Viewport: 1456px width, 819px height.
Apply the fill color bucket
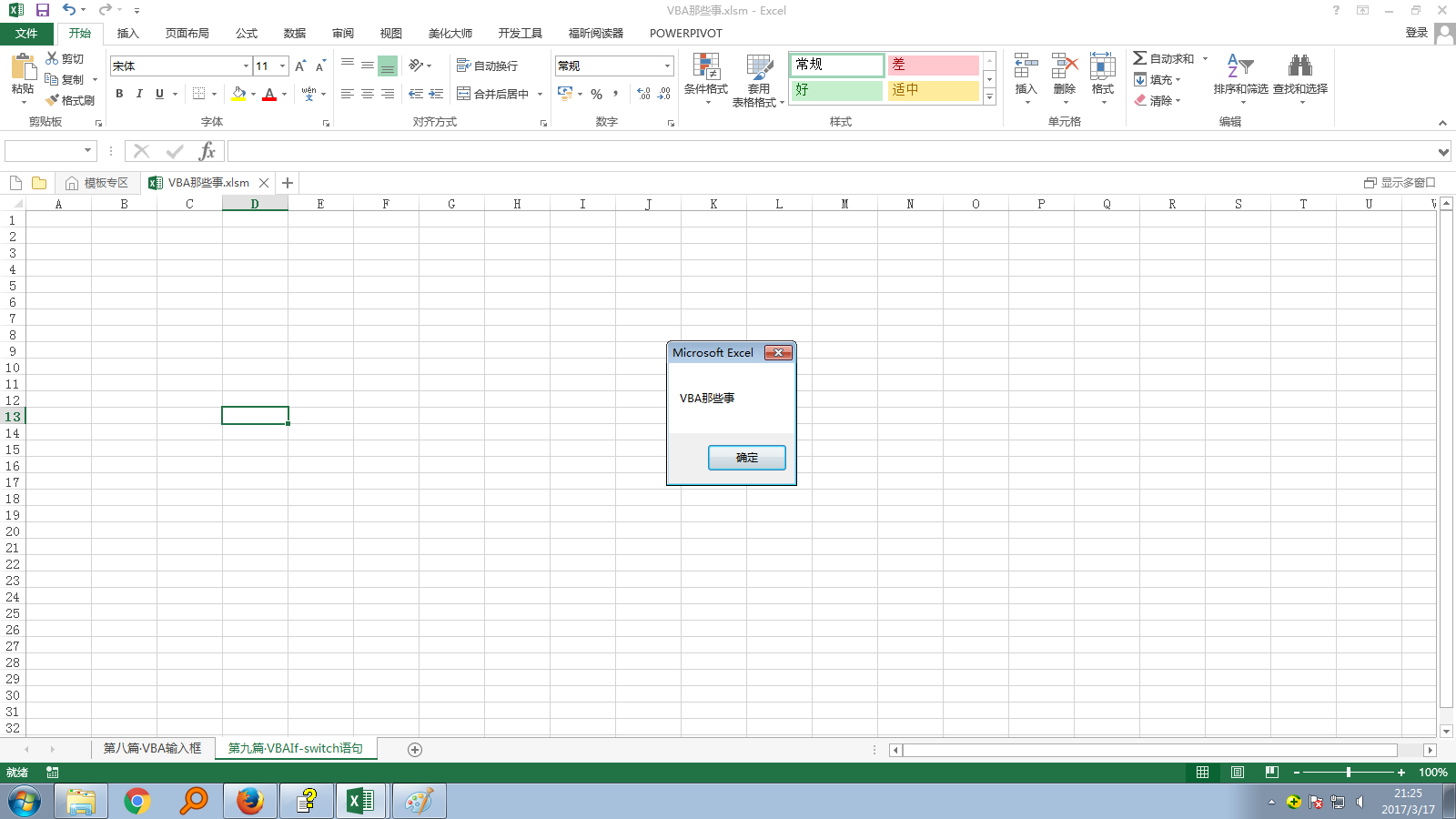pyautogui.click(x=238, y=94)
